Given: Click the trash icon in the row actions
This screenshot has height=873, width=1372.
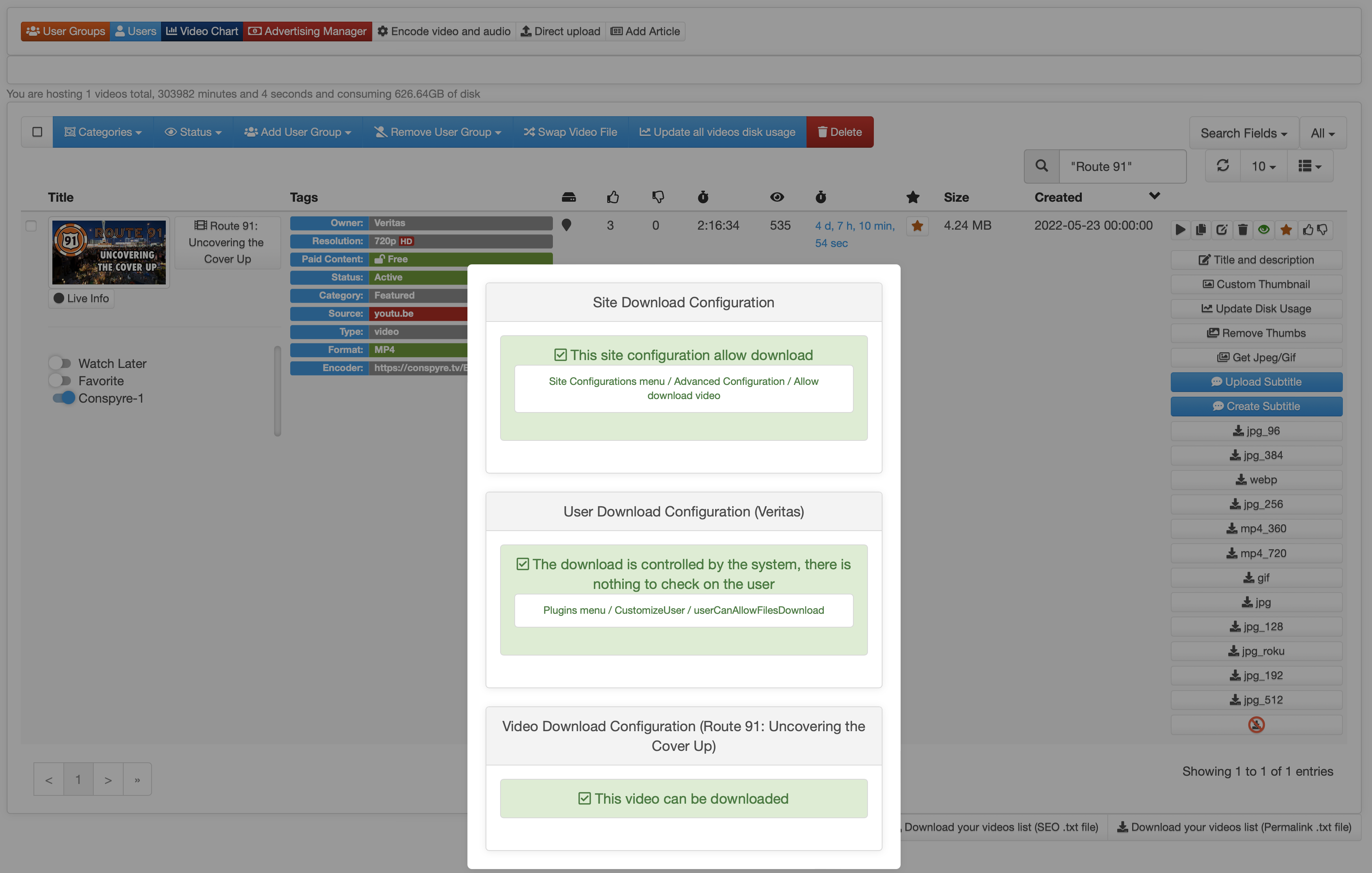Looking at the screenshot, I should click(1243, 230).
